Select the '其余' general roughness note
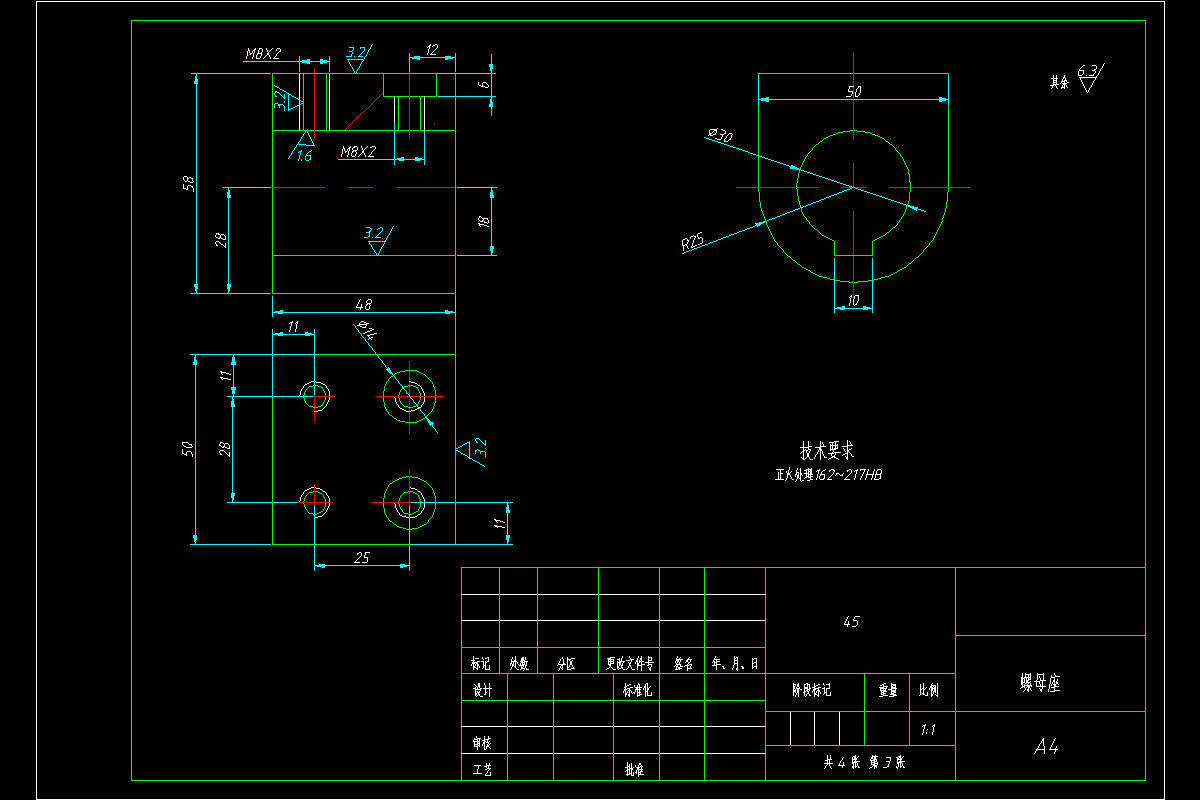 pos(1059,83)
